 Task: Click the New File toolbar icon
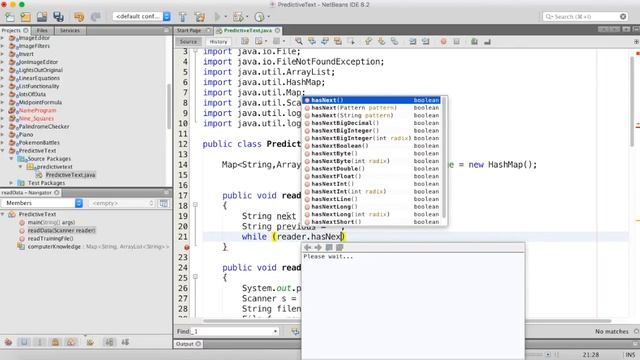tap(10, 17)
